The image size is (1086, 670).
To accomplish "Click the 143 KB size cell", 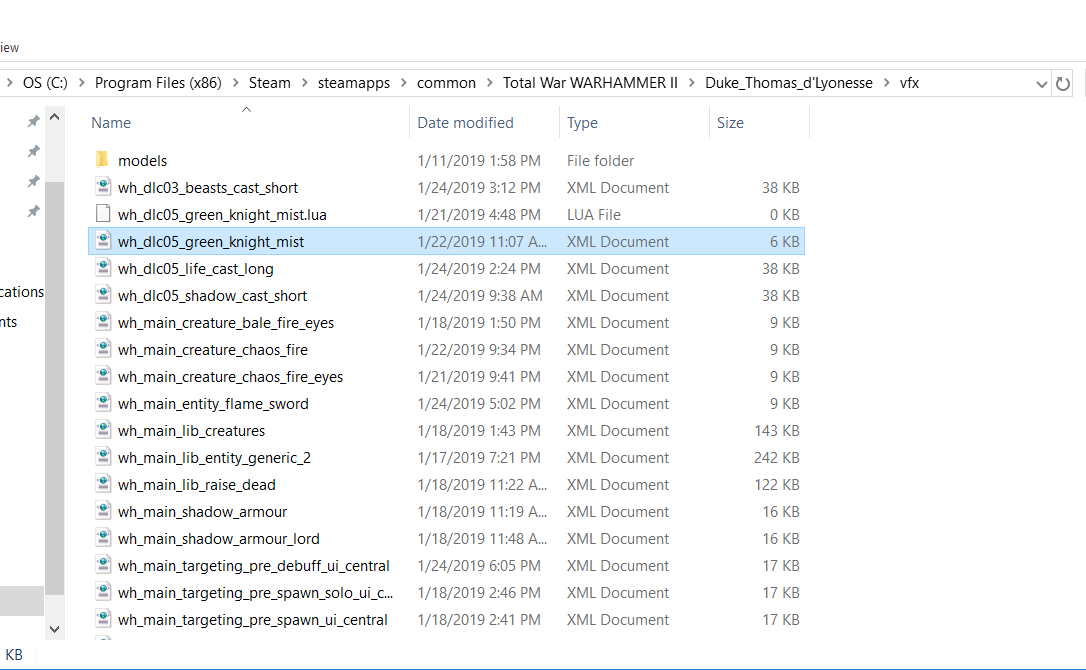I will [776, 431].
